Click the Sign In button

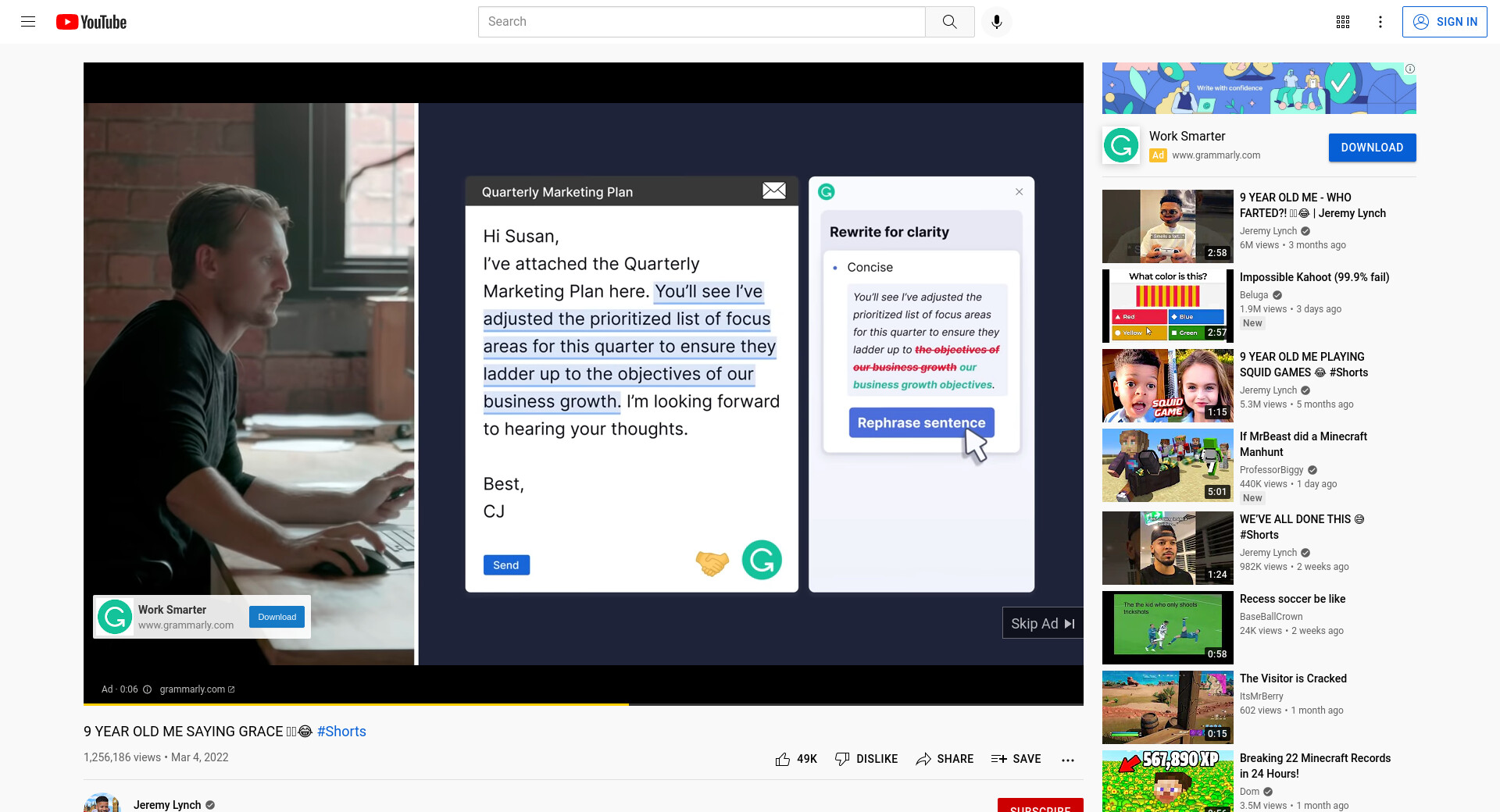click(1445, 22)
